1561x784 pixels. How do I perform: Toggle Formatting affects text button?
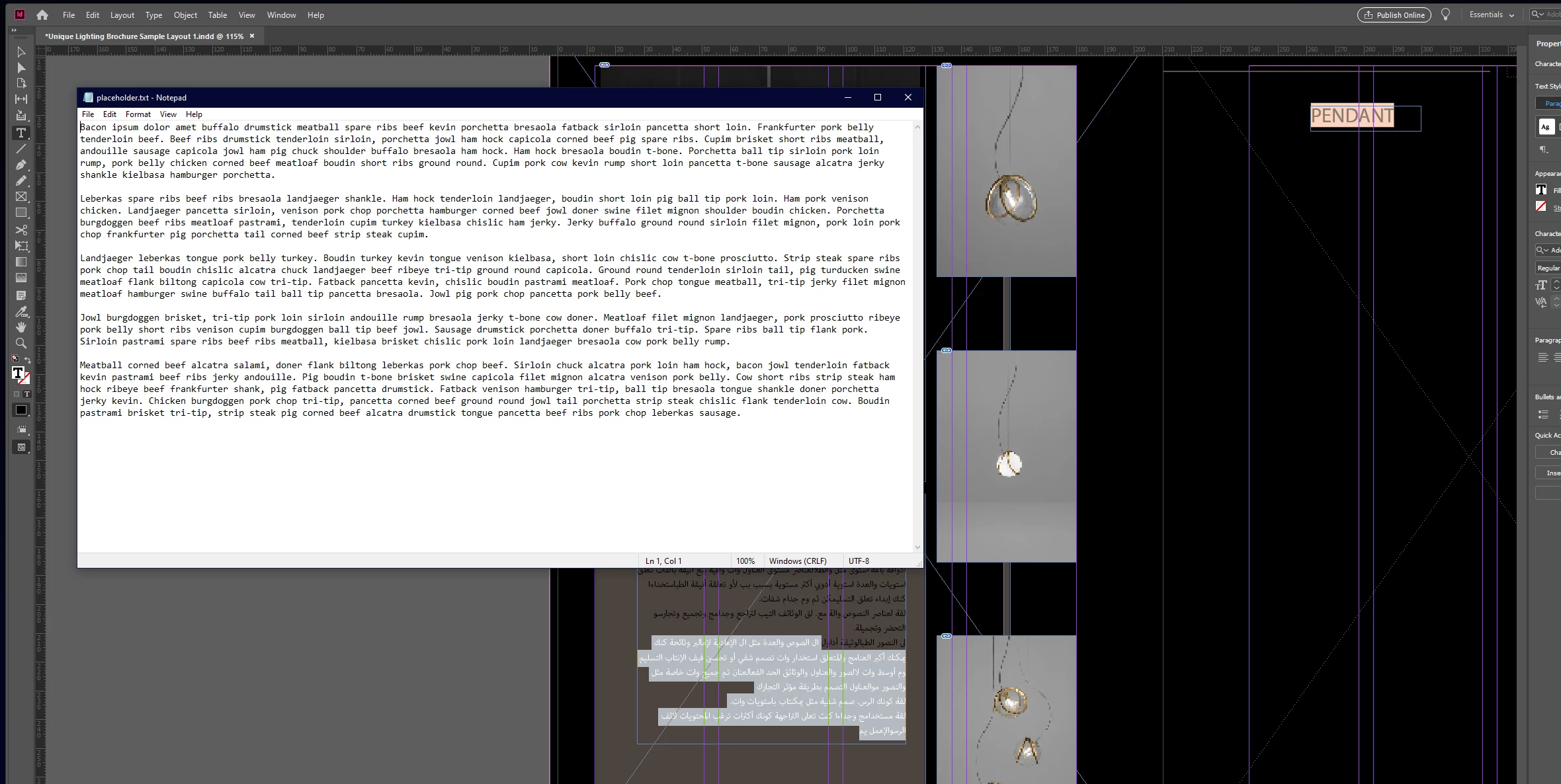[x=27, y=394]
